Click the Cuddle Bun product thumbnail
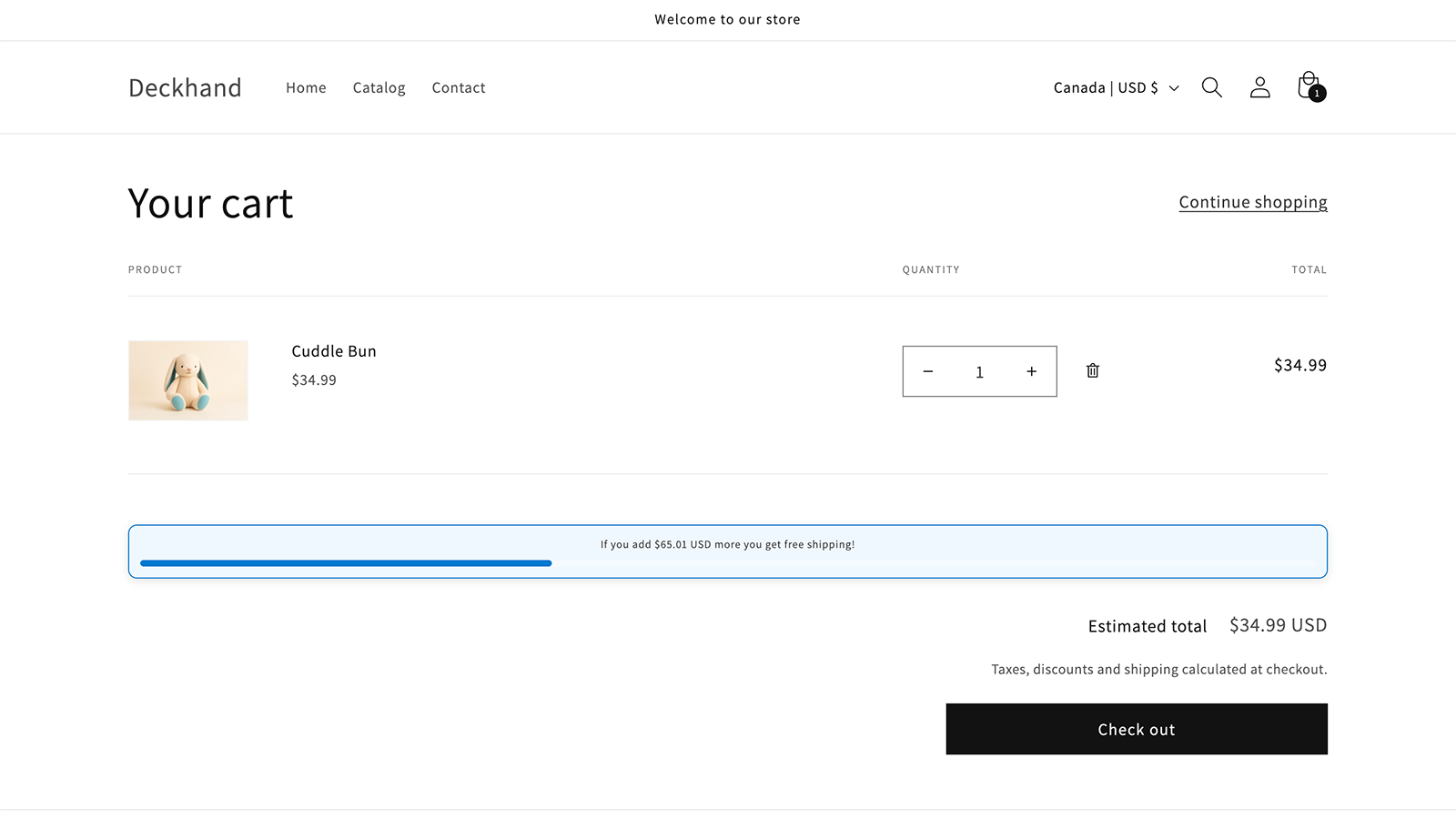The image size is (1456, 819). point(188,380)
